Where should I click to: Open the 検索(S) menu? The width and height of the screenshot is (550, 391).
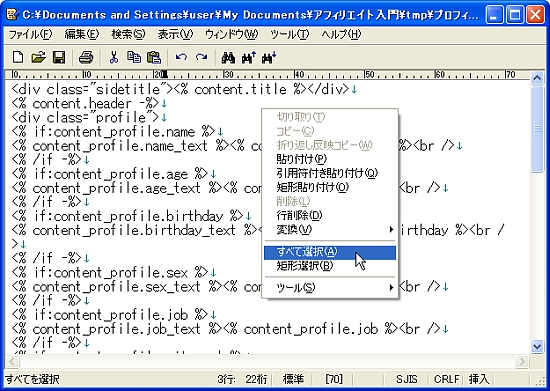(128, 34)
